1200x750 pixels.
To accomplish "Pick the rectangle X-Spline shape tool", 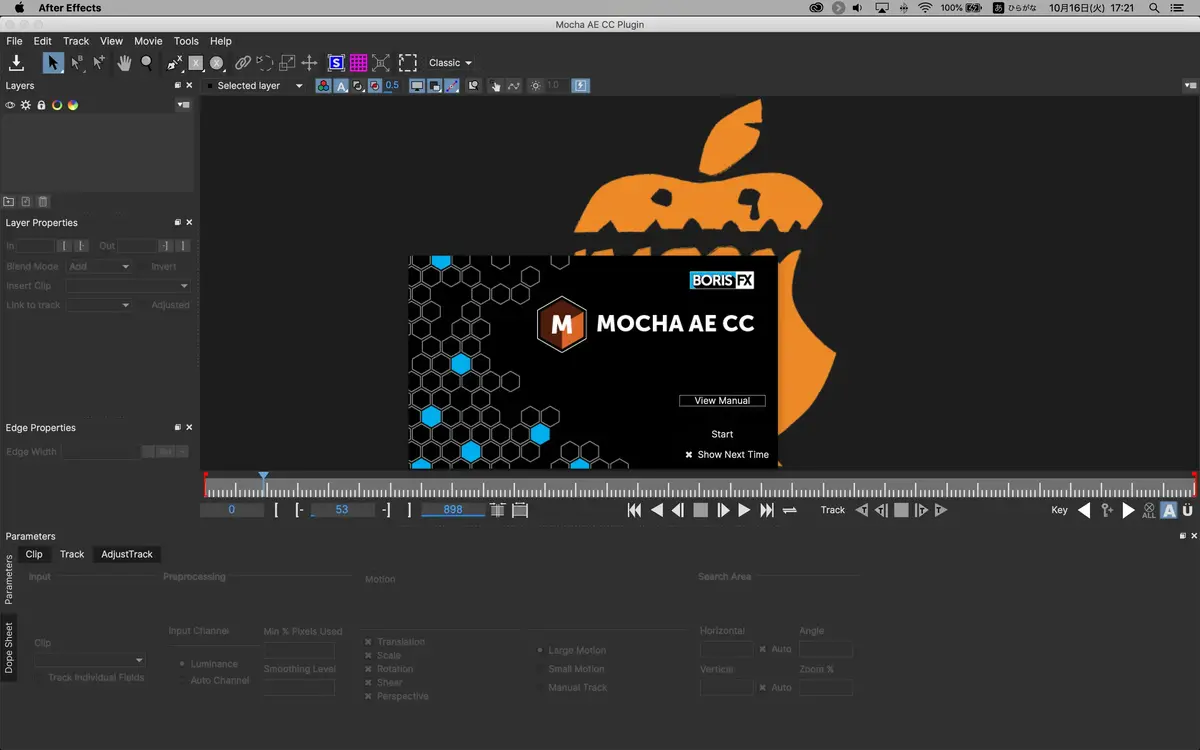I will (196, 63).
